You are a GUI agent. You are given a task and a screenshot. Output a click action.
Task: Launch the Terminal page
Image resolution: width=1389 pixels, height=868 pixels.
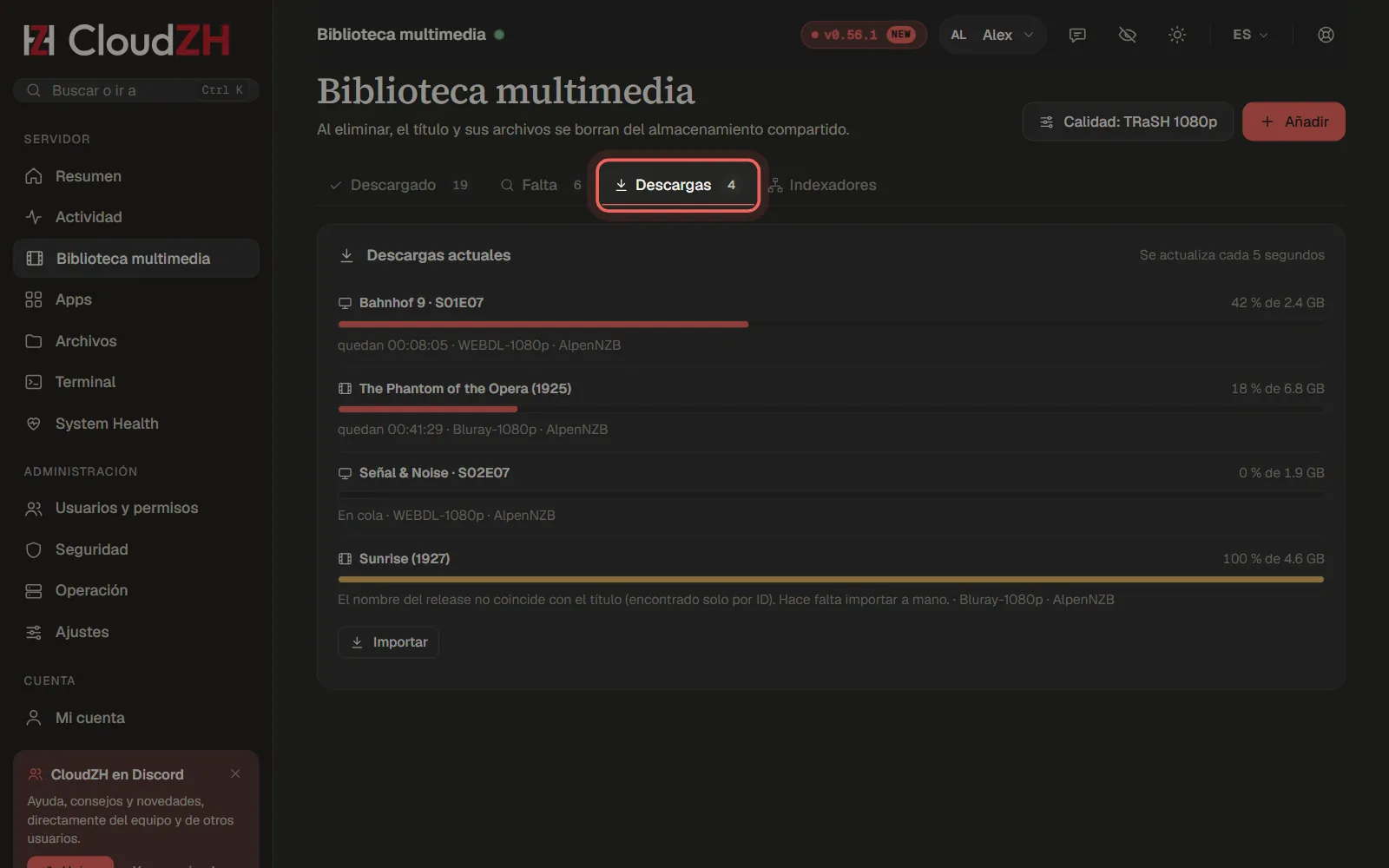pos(136,382)
